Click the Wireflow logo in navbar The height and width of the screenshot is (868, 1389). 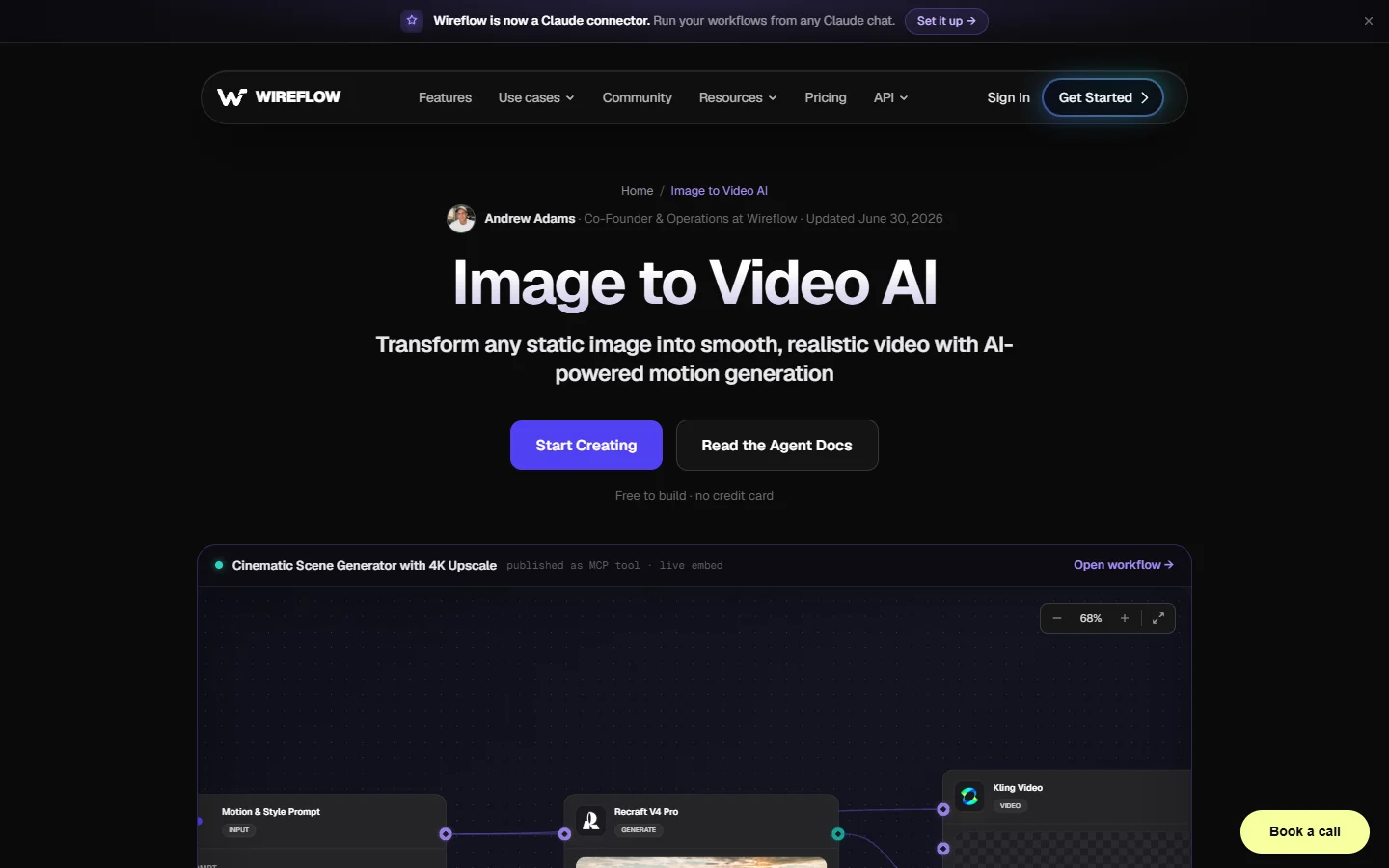[279, 97]
